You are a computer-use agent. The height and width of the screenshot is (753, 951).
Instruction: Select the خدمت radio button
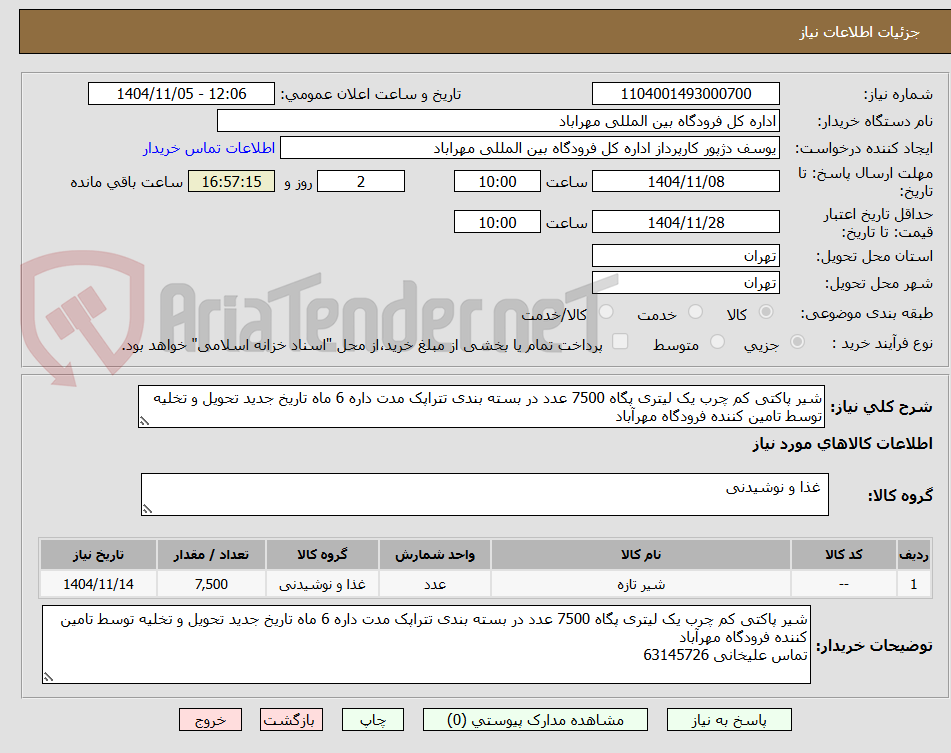pyautogui.click(x=696, y=312)
